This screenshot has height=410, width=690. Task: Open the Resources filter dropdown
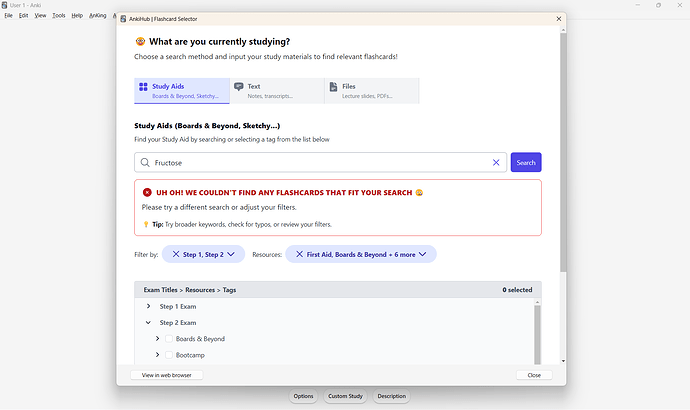[422, 254]
